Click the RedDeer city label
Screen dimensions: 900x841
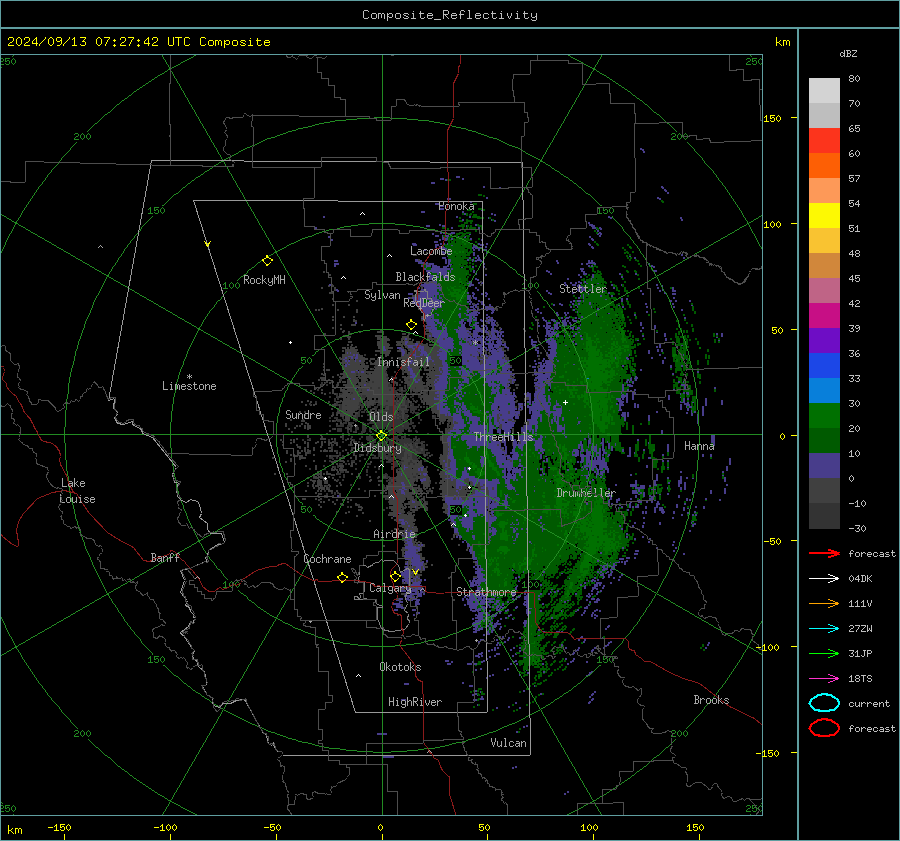(424, 303)
